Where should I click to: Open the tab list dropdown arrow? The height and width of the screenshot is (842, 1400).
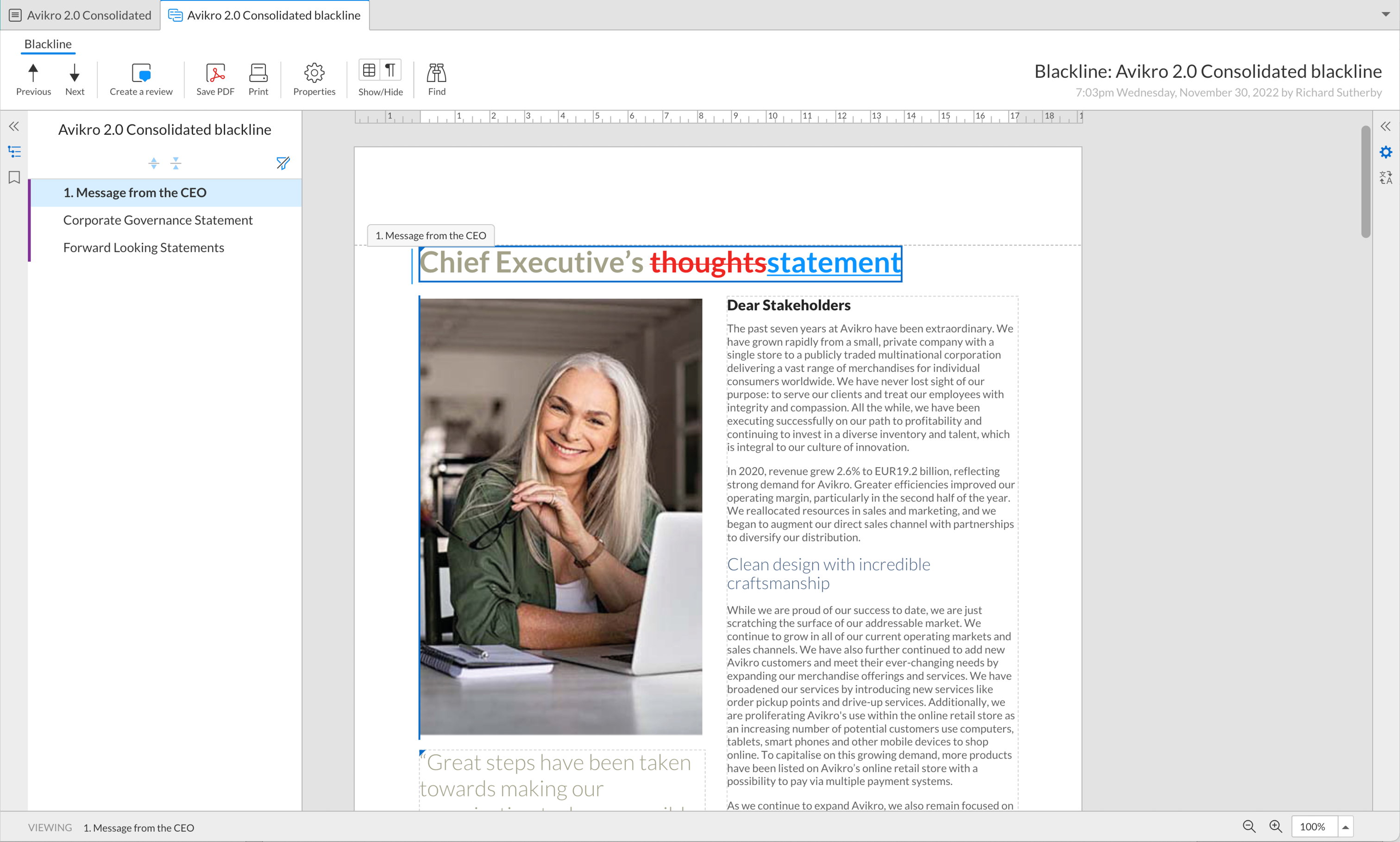[x=1386, y=14]
